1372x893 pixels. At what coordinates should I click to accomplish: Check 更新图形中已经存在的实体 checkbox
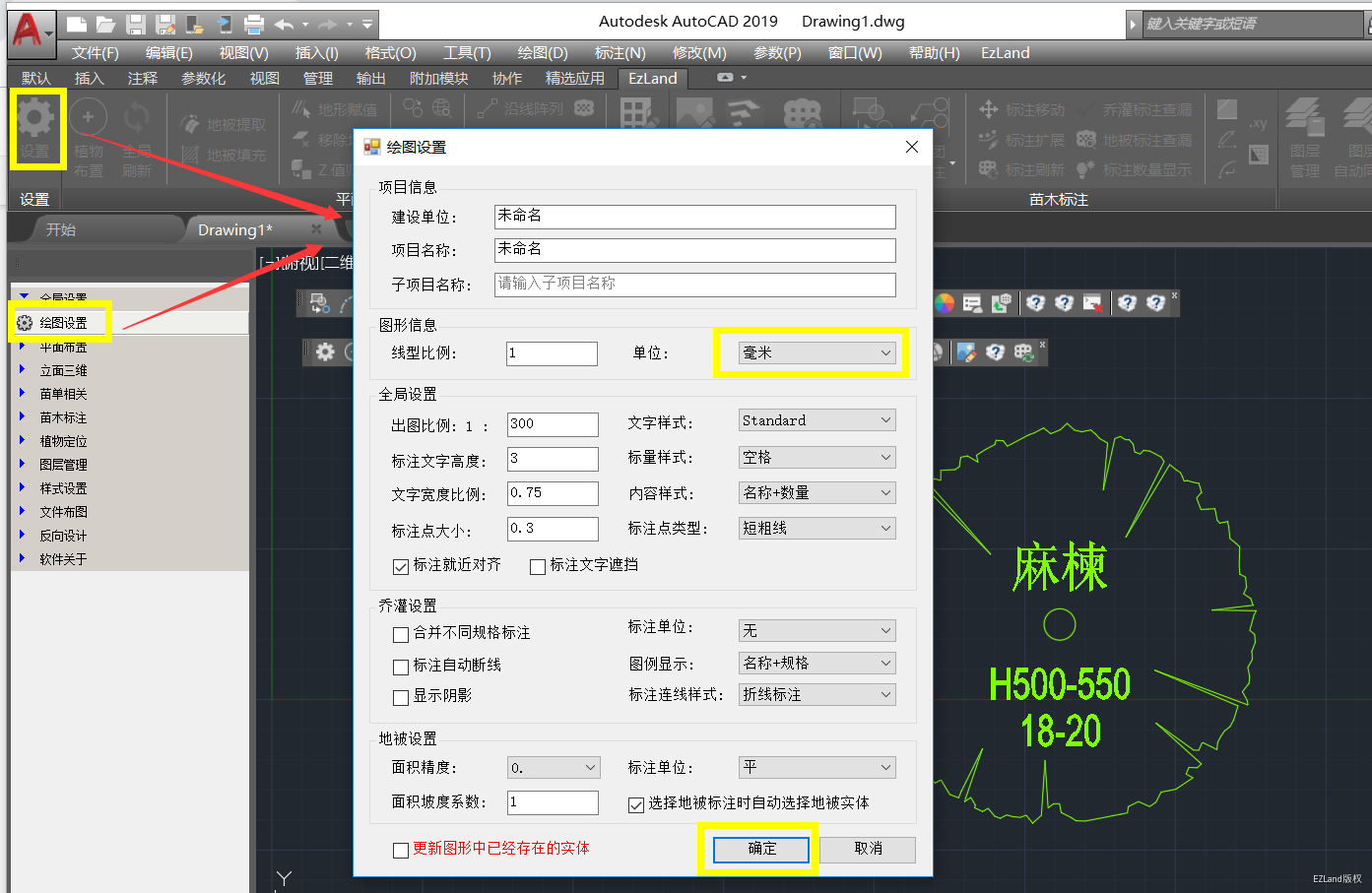401,850
